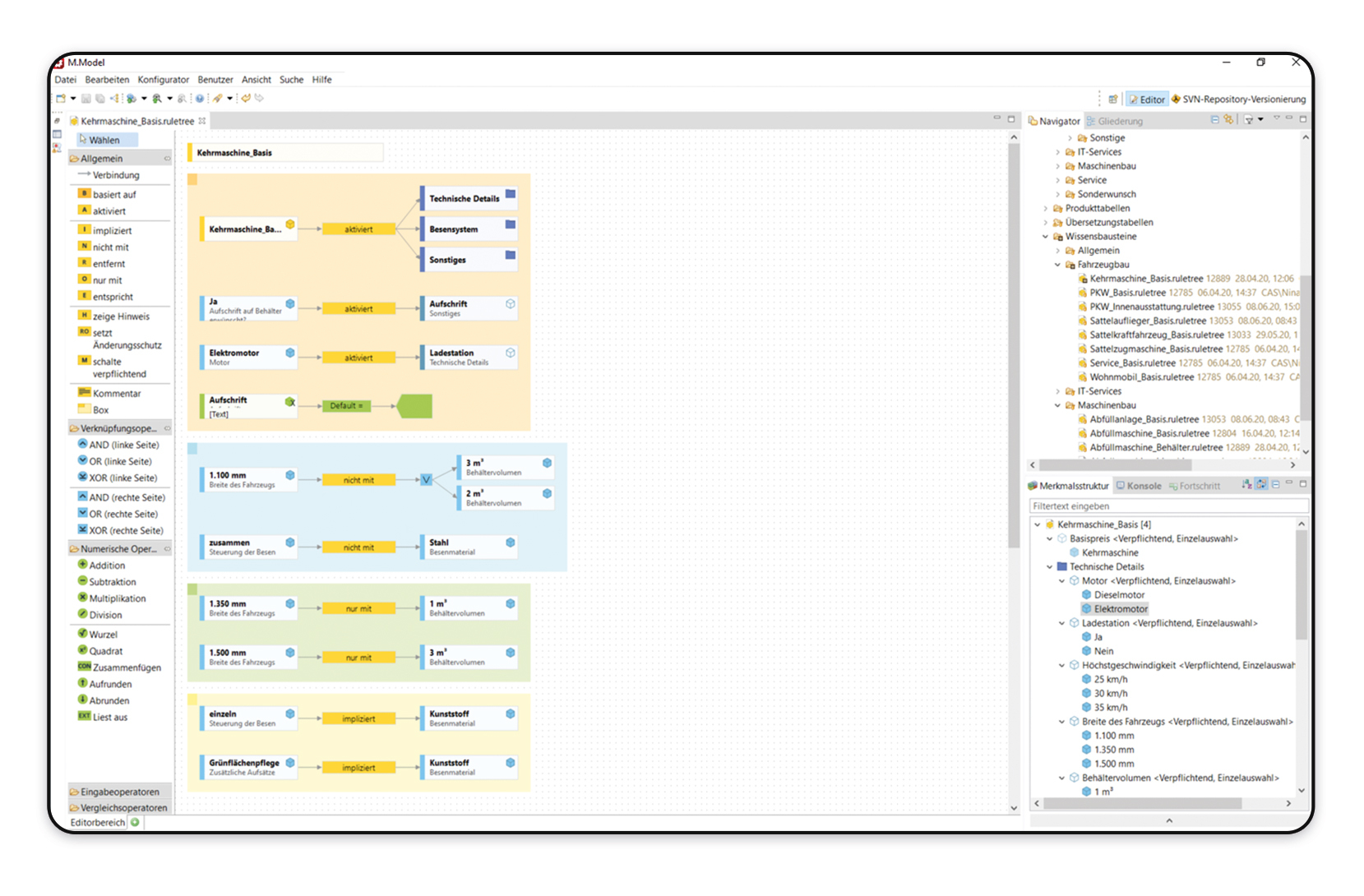Open the Konfigurator menu
The width and height of the screenshot is (1364, 896).
pyautogui.click(x=163, y=80)
